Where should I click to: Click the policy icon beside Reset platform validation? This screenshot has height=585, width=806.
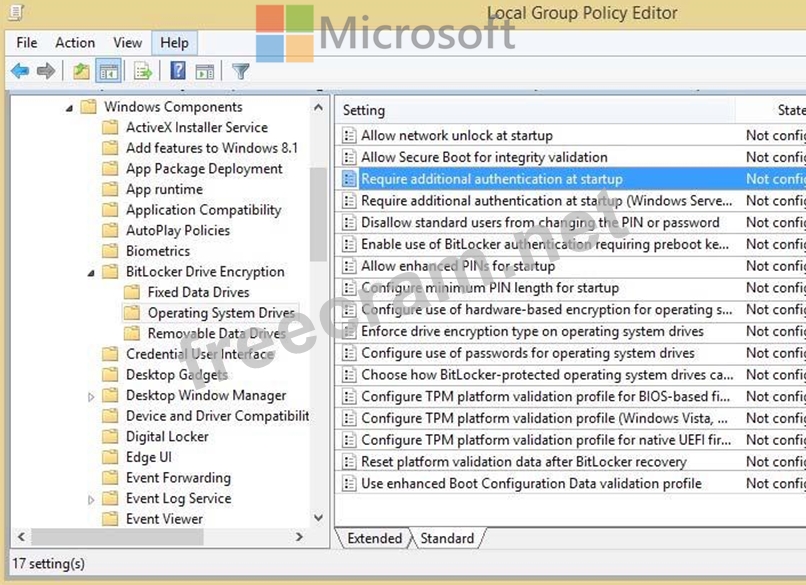click(349, 462)
